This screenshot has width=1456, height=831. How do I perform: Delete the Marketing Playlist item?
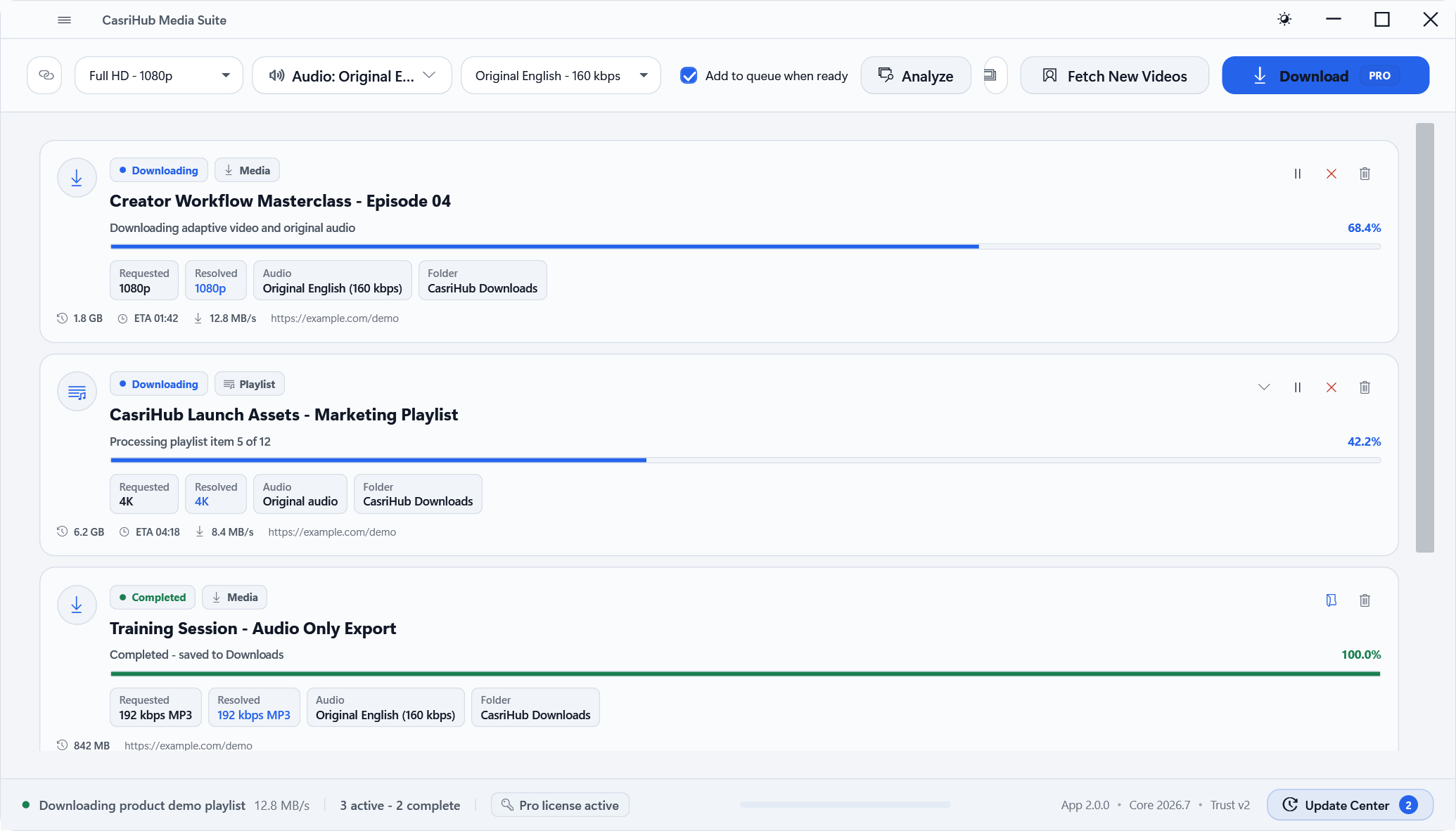pos(1365,387)
